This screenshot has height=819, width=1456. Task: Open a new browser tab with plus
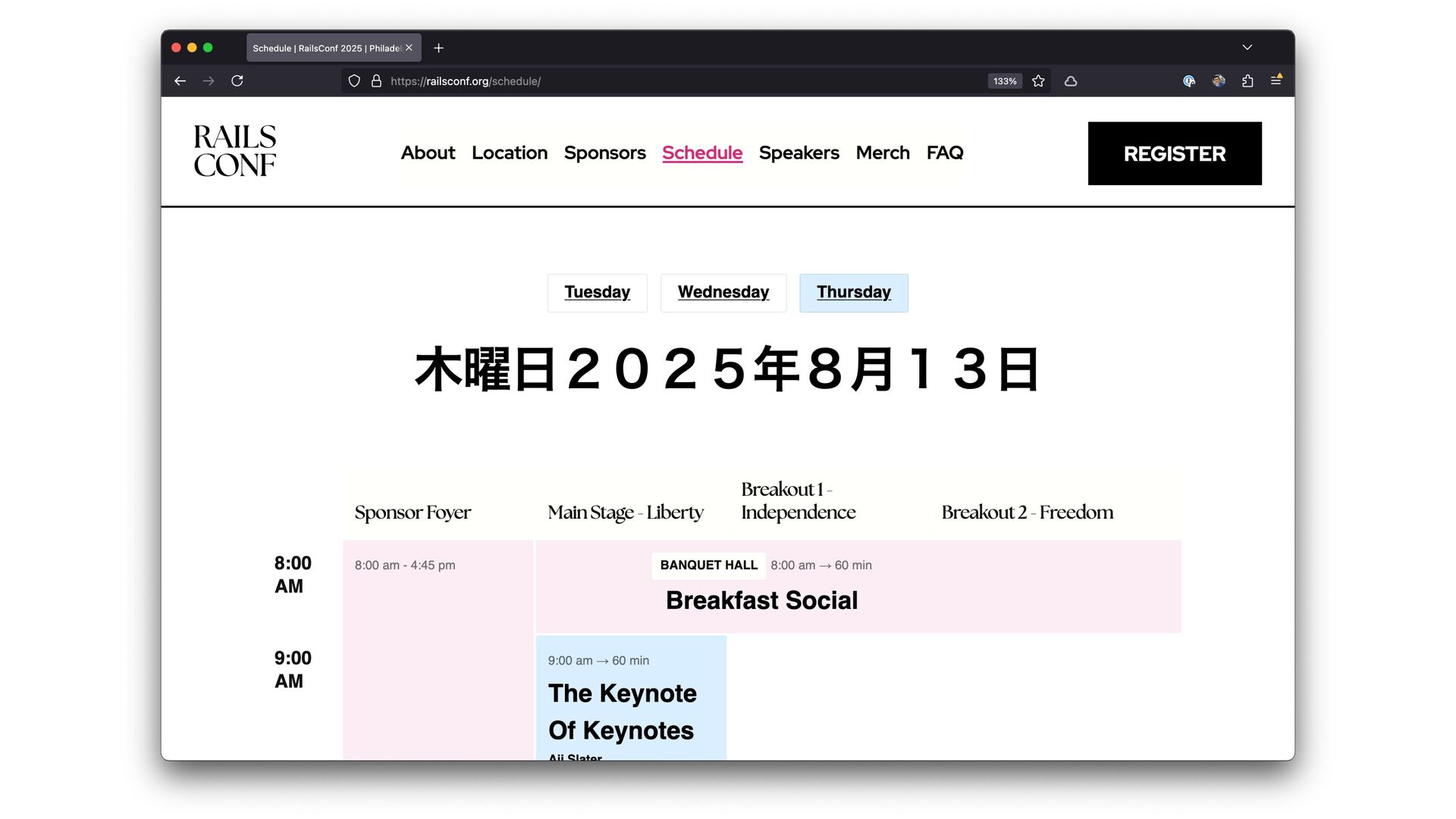click(x=438, y=48)
